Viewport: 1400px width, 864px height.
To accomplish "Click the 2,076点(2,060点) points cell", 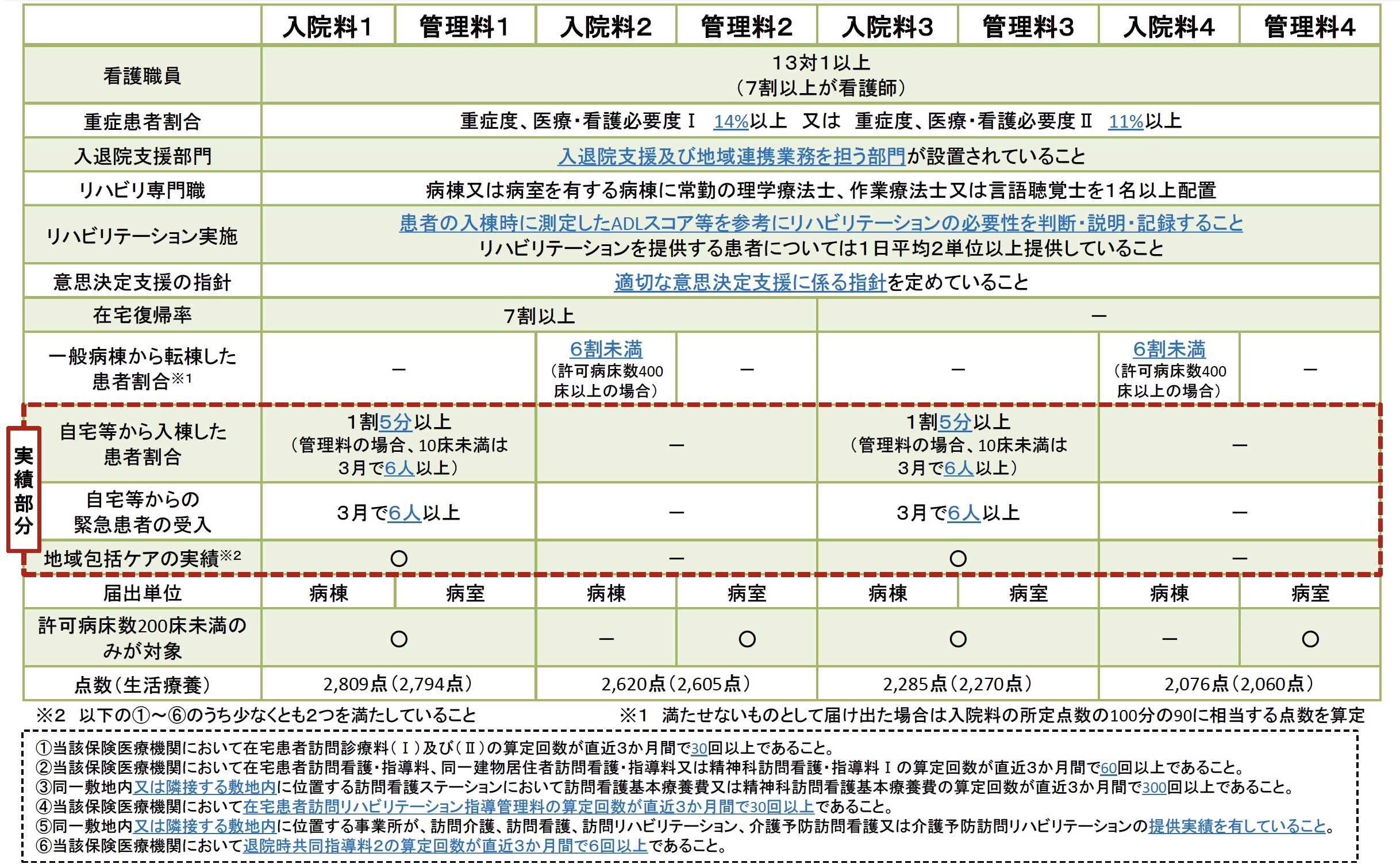I will coord(1239,684).
